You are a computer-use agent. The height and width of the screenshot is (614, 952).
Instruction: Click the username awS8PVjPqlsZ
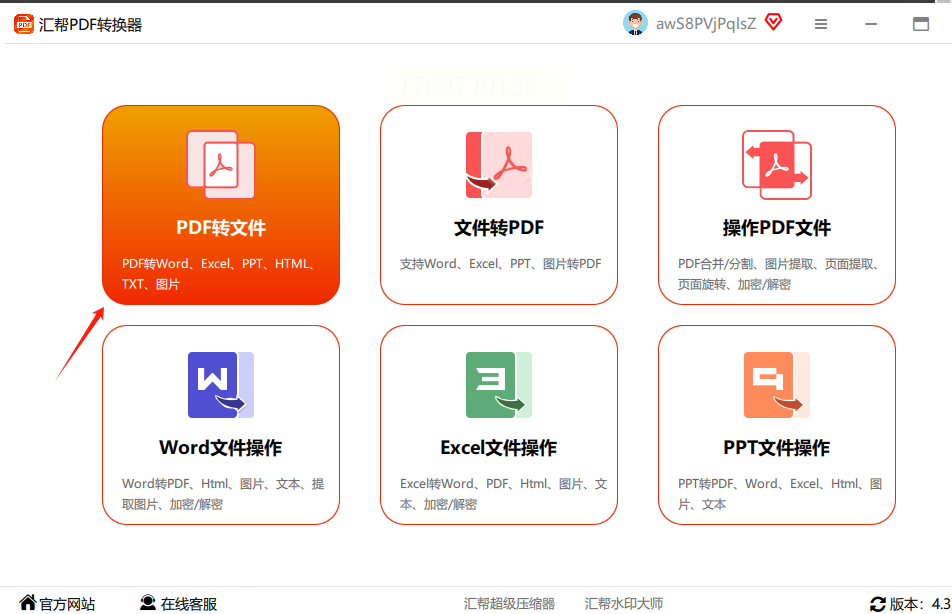click(706, 23)
